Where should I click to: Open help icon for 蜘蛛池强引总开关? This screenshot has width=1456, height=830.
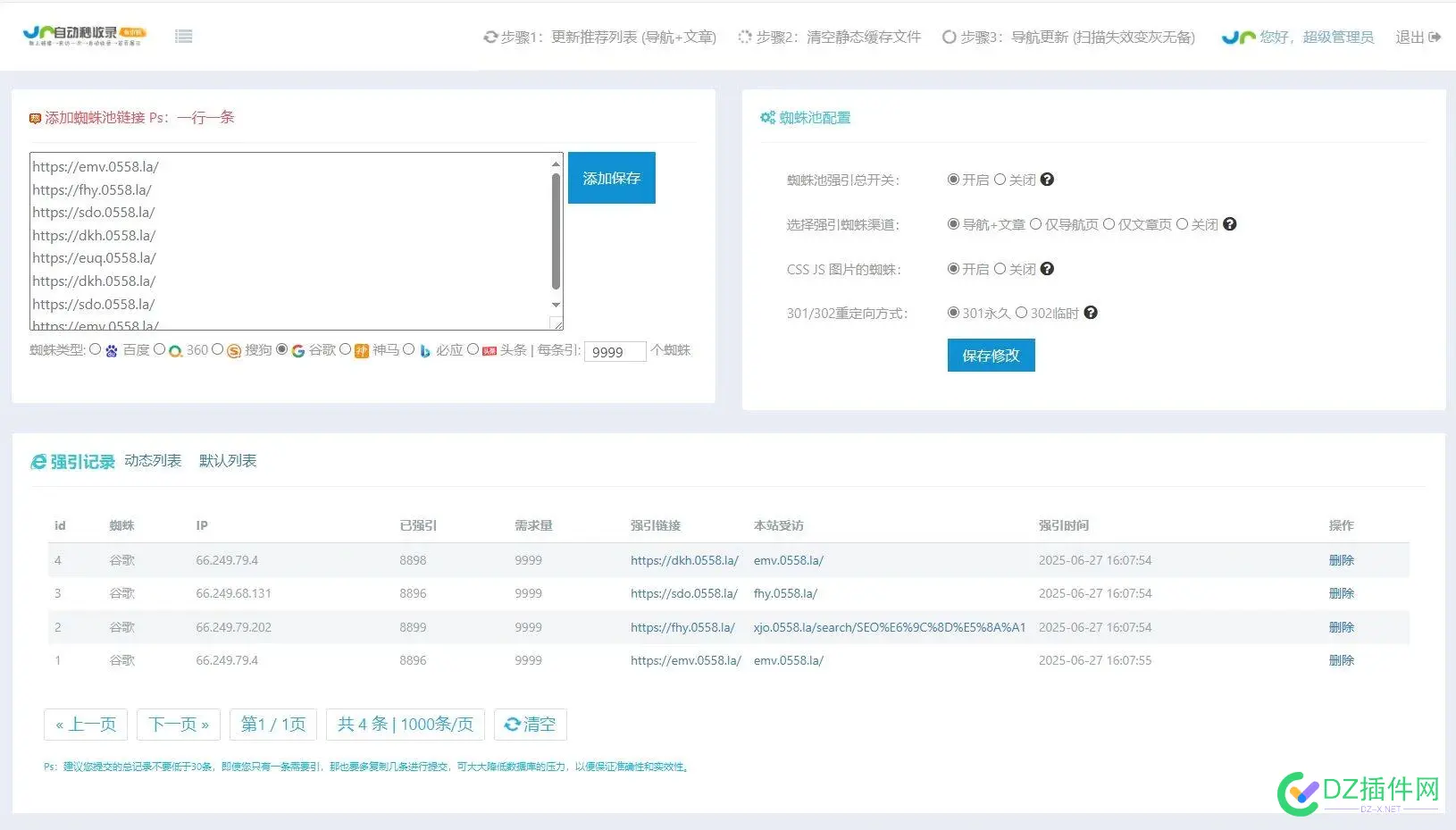[x=1047, y=180]
